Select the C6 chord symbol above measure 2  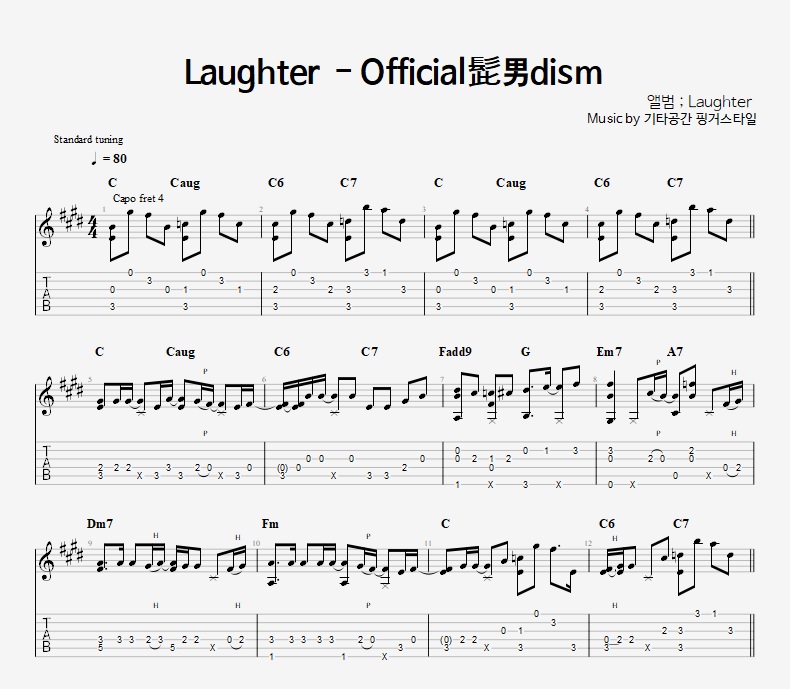pyautogui.click(x=276, y=182)
